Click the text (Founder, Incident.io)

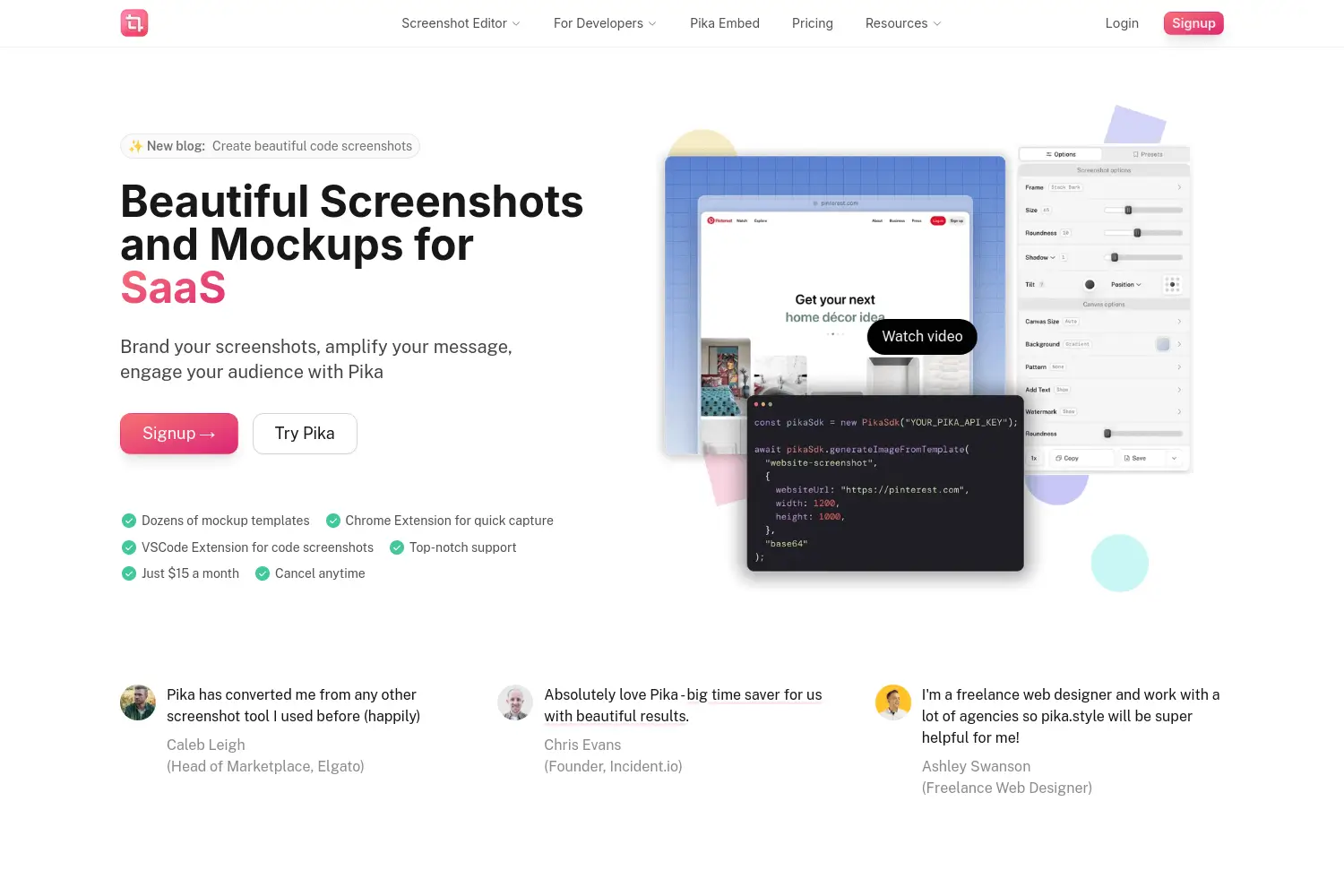613,766
